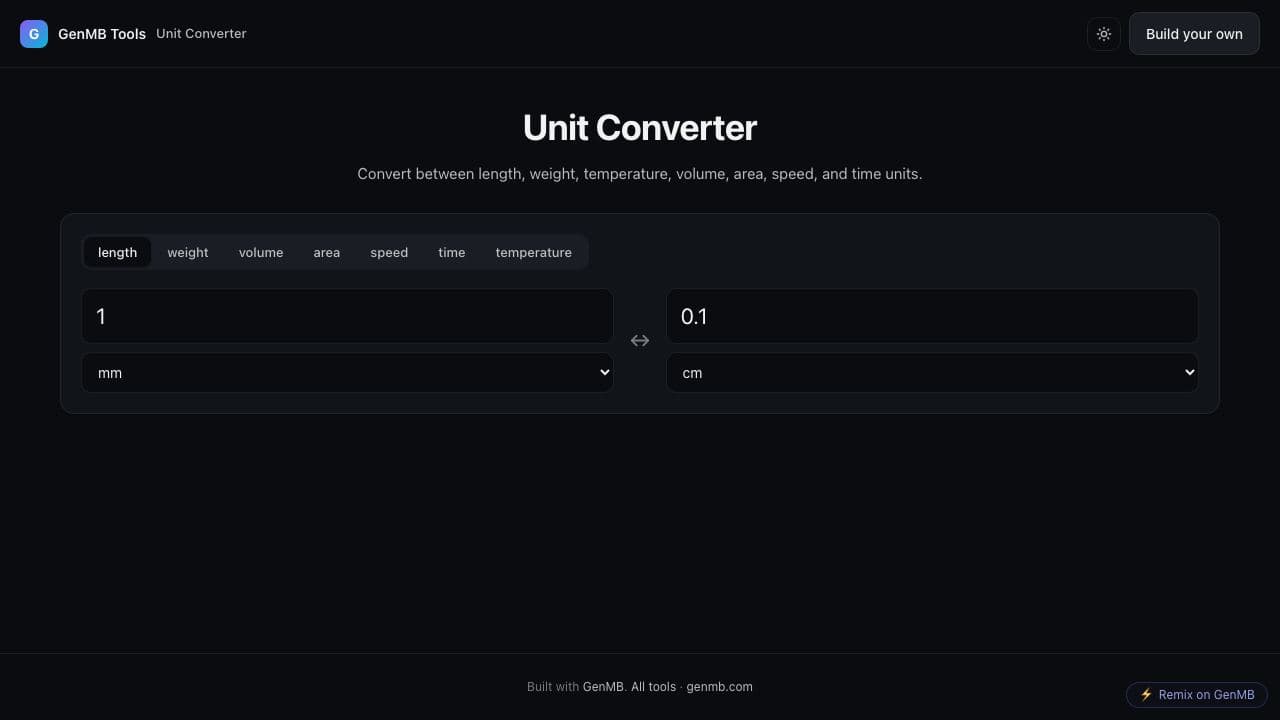1280x720 pixels.
Task: Open the temperature tab
Action: pos(534,252)
